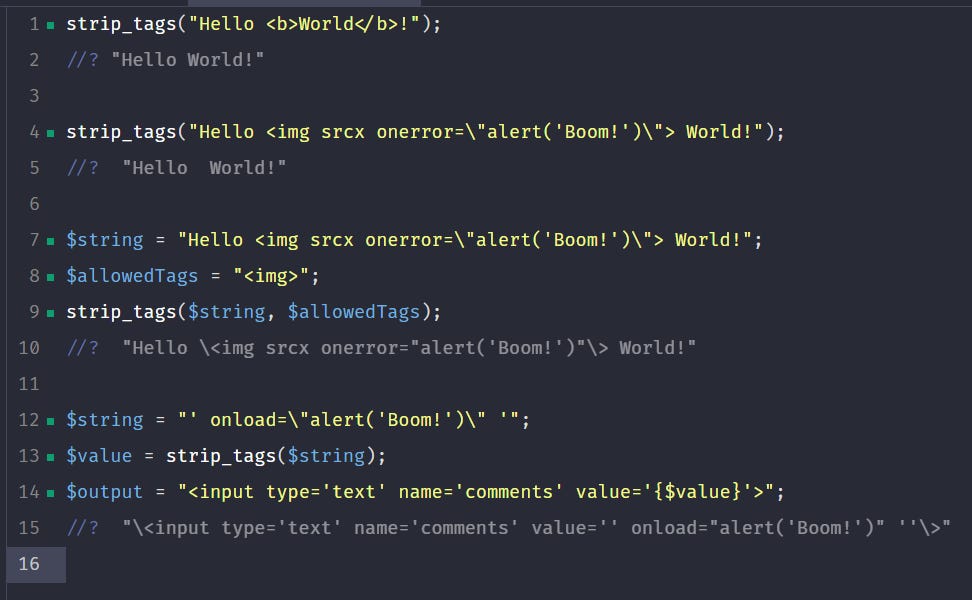Viewport: 972px width, 600px height.
Task: Click the "<img>" string on line 8
Action: tap(271, 276)
